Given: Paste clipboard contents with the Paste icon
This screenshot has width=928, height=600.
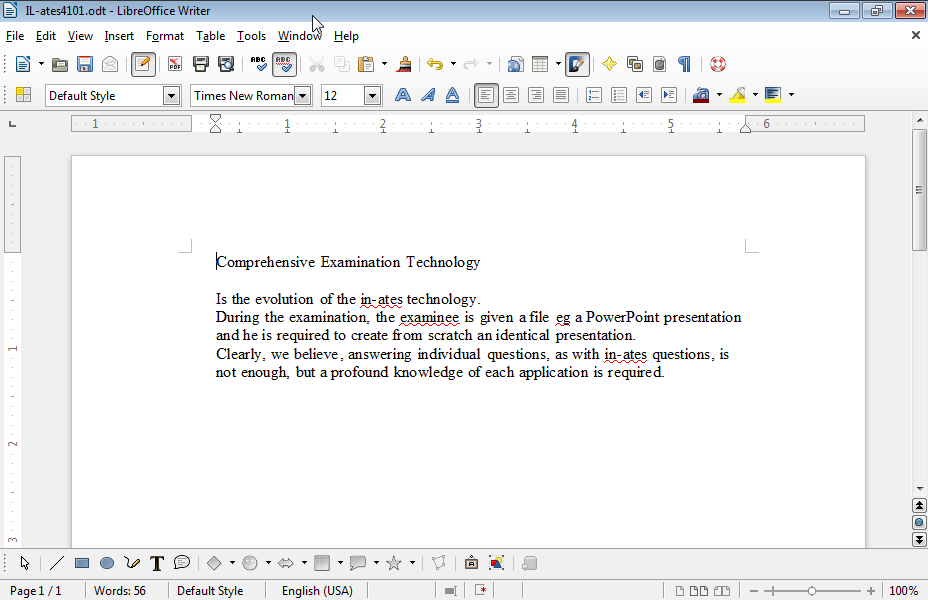Looking at the screenshot, I should coord(366,64).
